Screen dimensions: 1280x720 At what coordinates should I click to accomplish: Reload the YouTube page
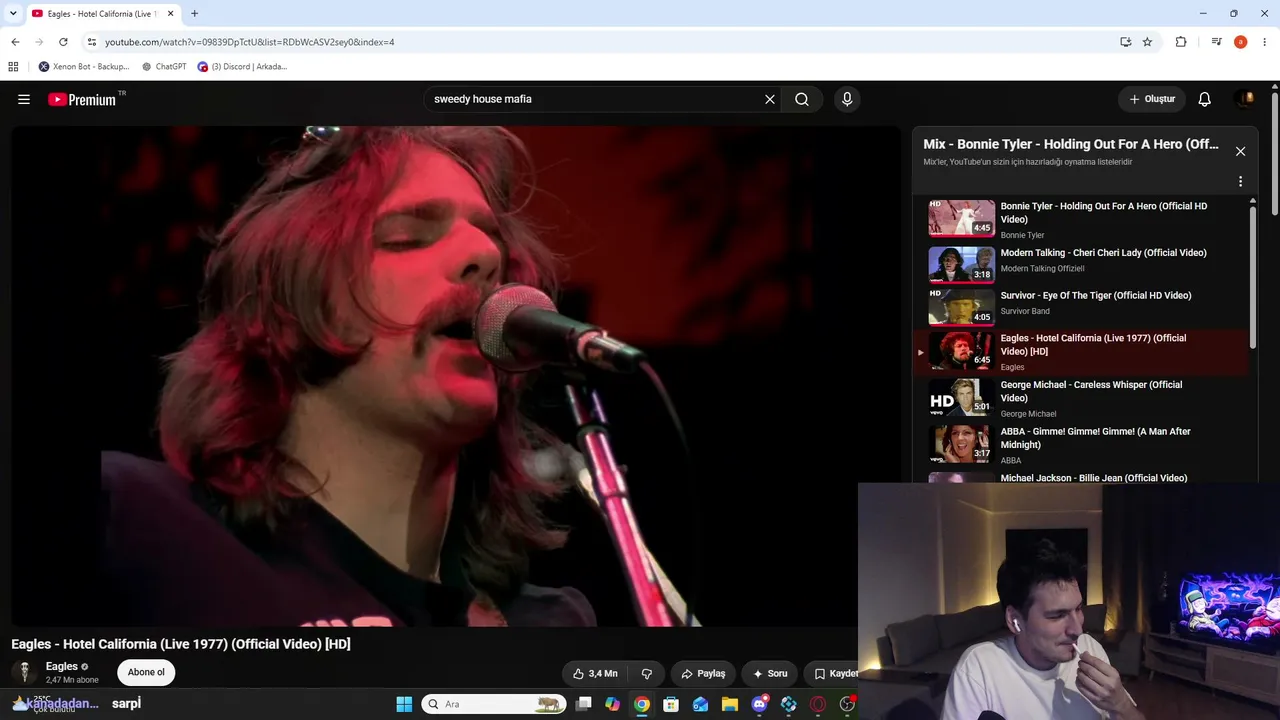(x=63, y=42)
